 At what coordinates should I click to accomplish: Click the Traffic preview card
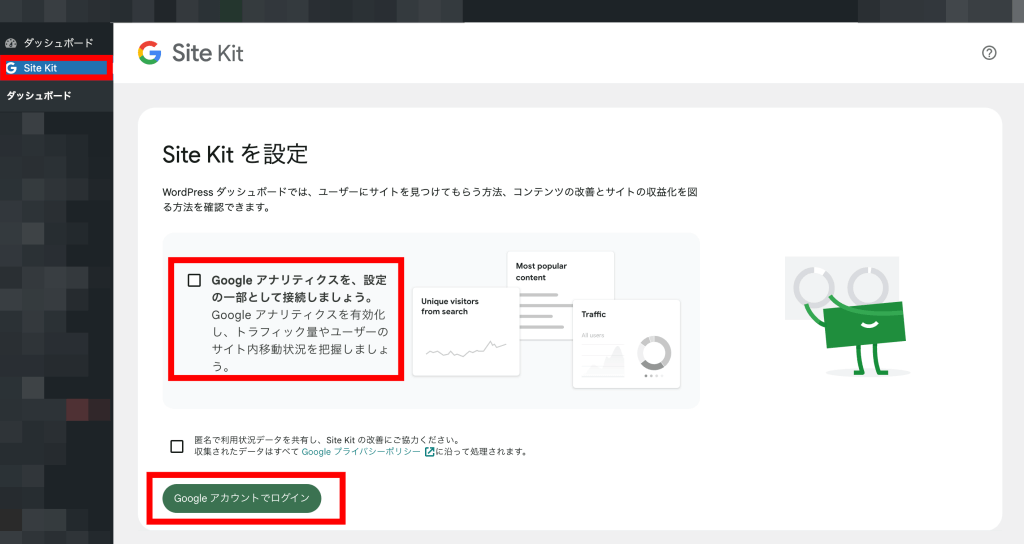click(x=626, y=344)
